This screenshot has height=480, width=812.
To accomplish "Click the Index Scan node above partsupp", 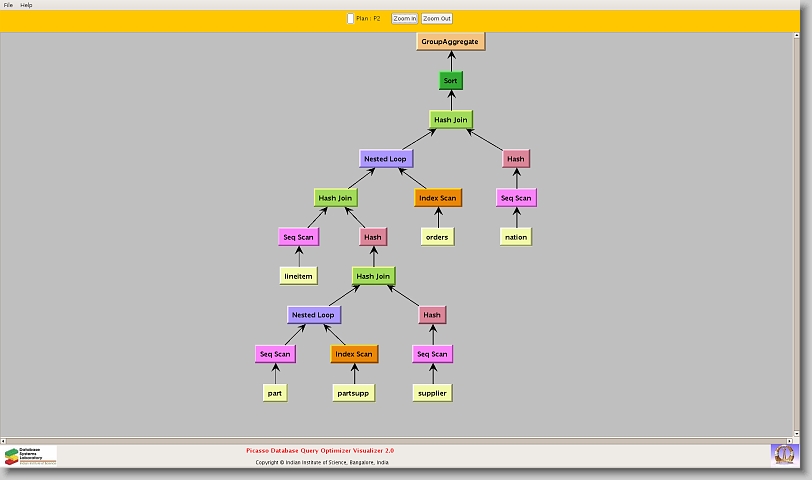I will tap(354, 354).
